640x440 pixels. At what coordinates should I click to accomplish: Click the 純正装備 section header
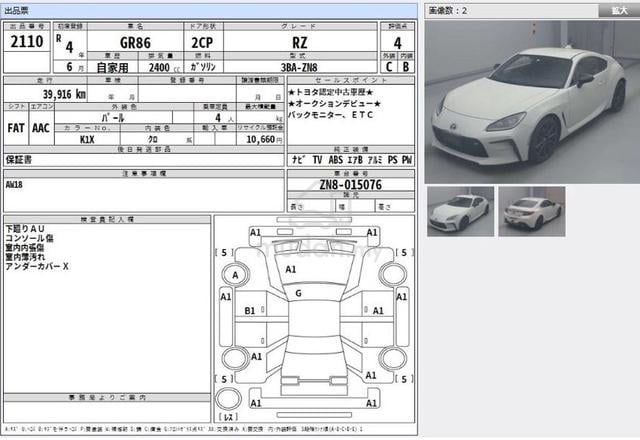[x=351, y=149]
